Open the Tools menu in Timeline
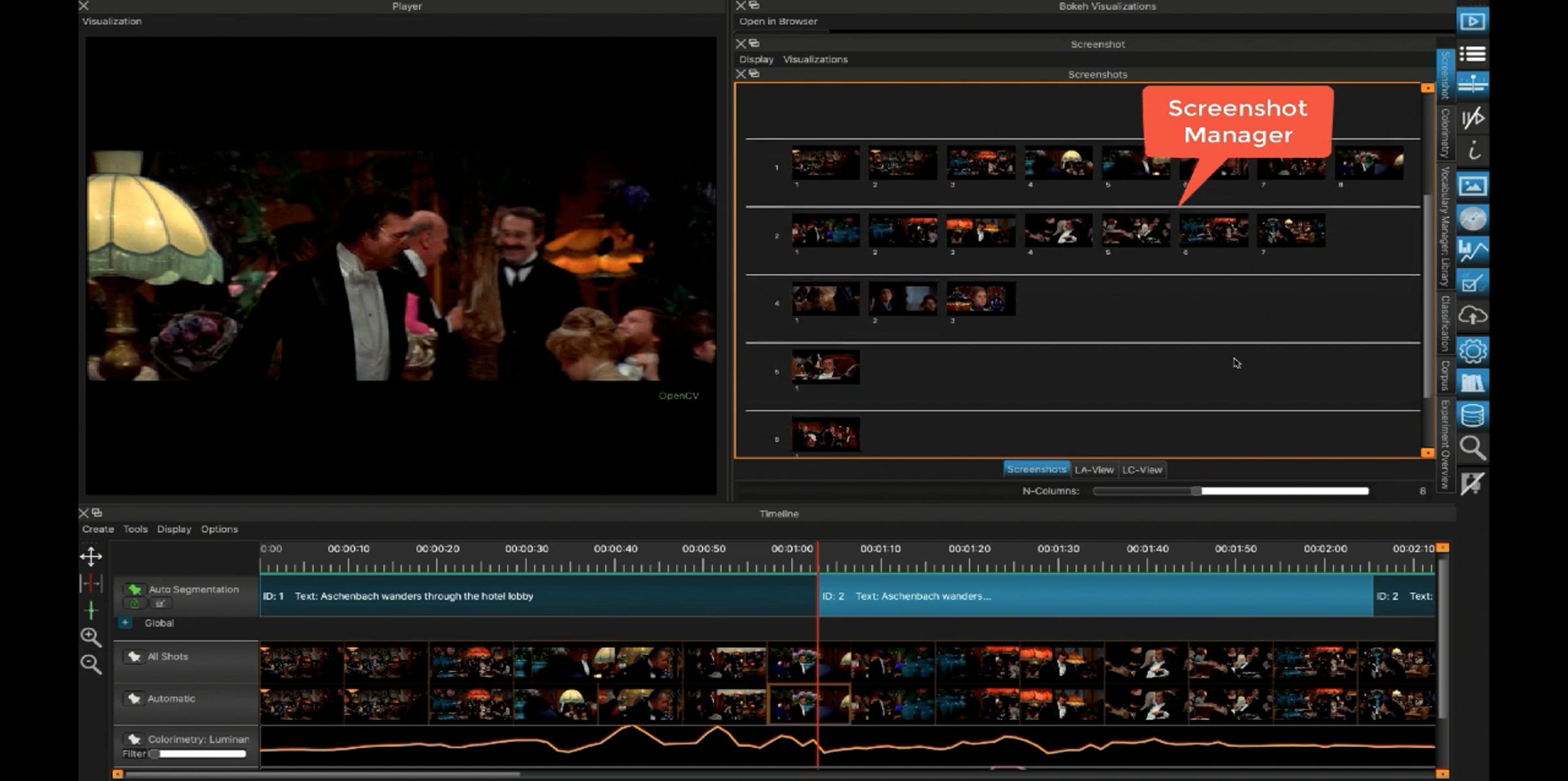The image size is (1568, 781). tap(135, 529)
